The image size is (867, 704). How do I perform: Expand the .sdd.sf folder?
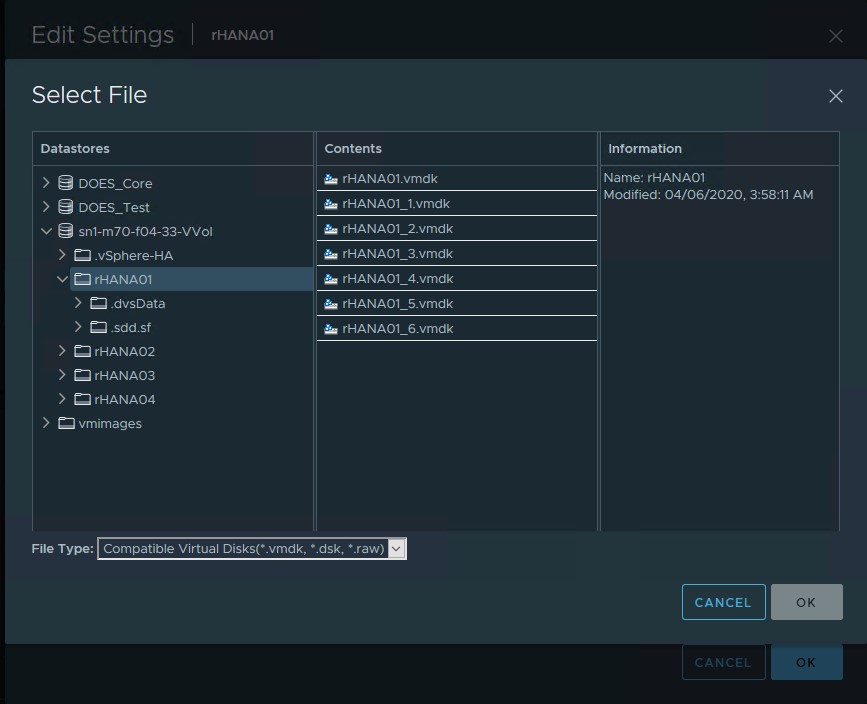coord(79,327)
